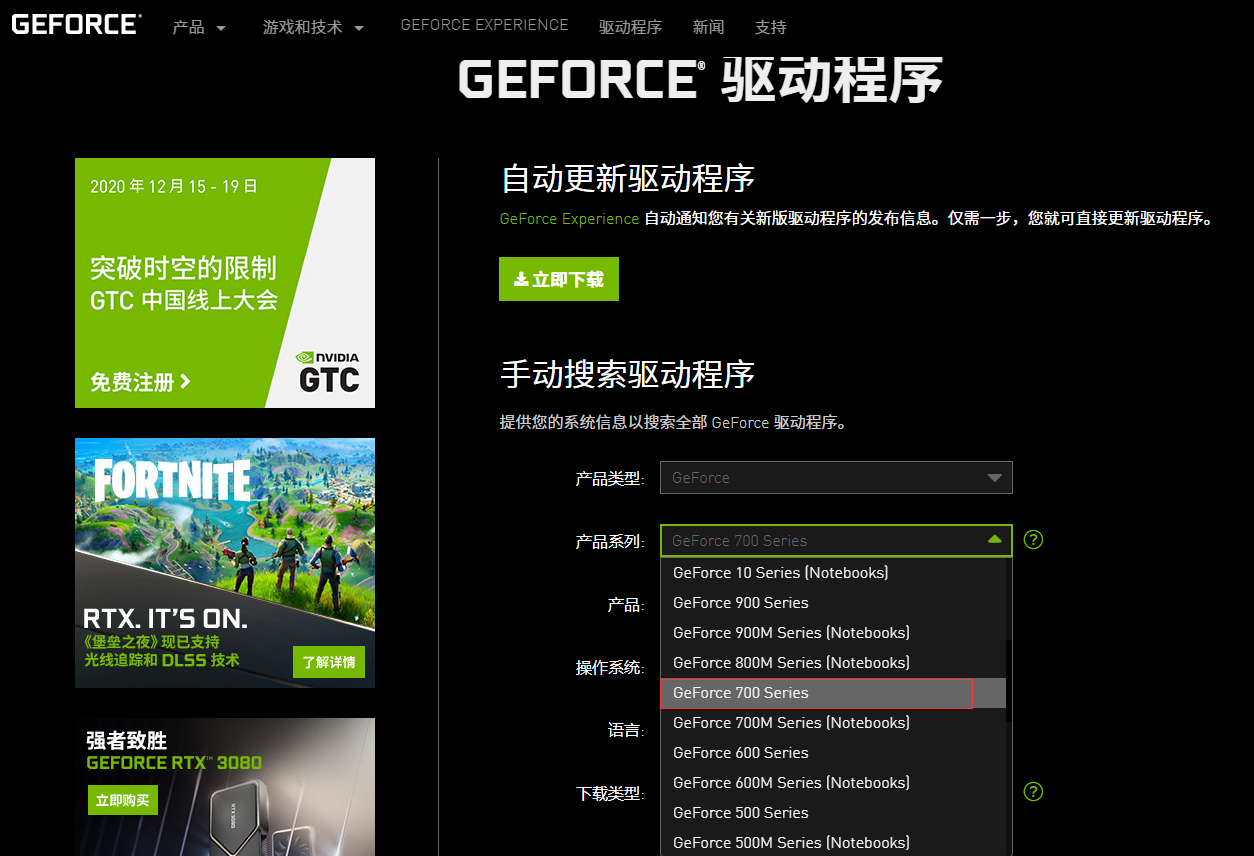The image size is (1254, 856).
Task: Choose GeForce 600M Series (Notebooks) option
Action: pos(791,783)
